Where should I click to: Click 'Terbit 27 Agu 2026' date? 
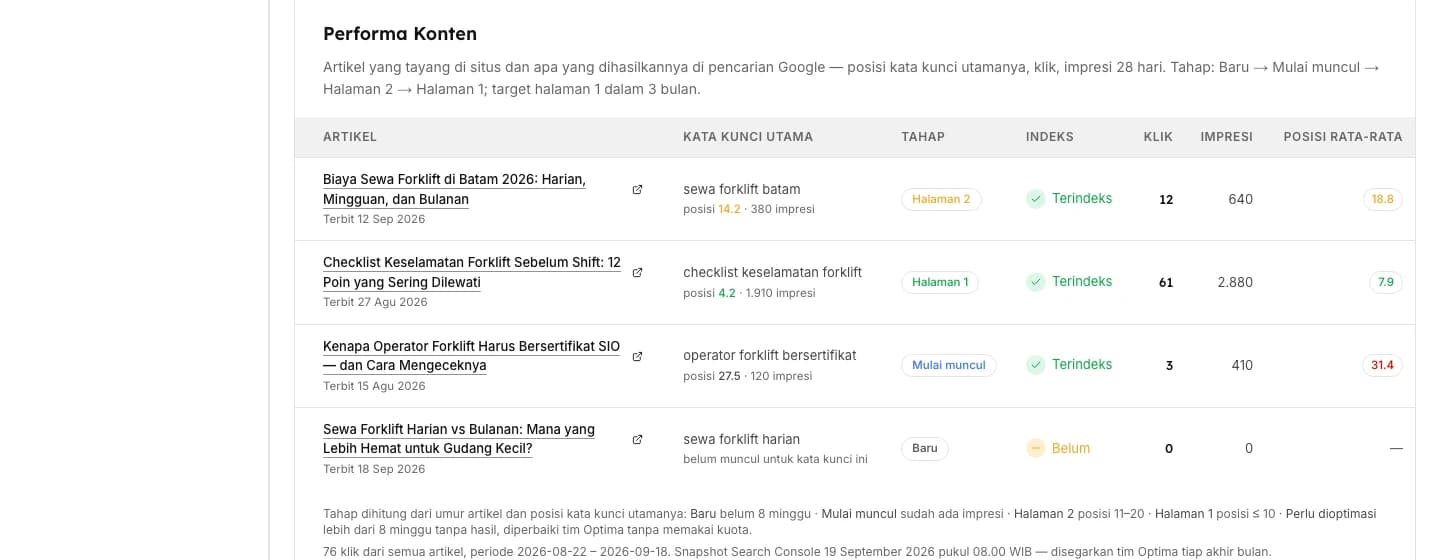(x=375, y=302)
